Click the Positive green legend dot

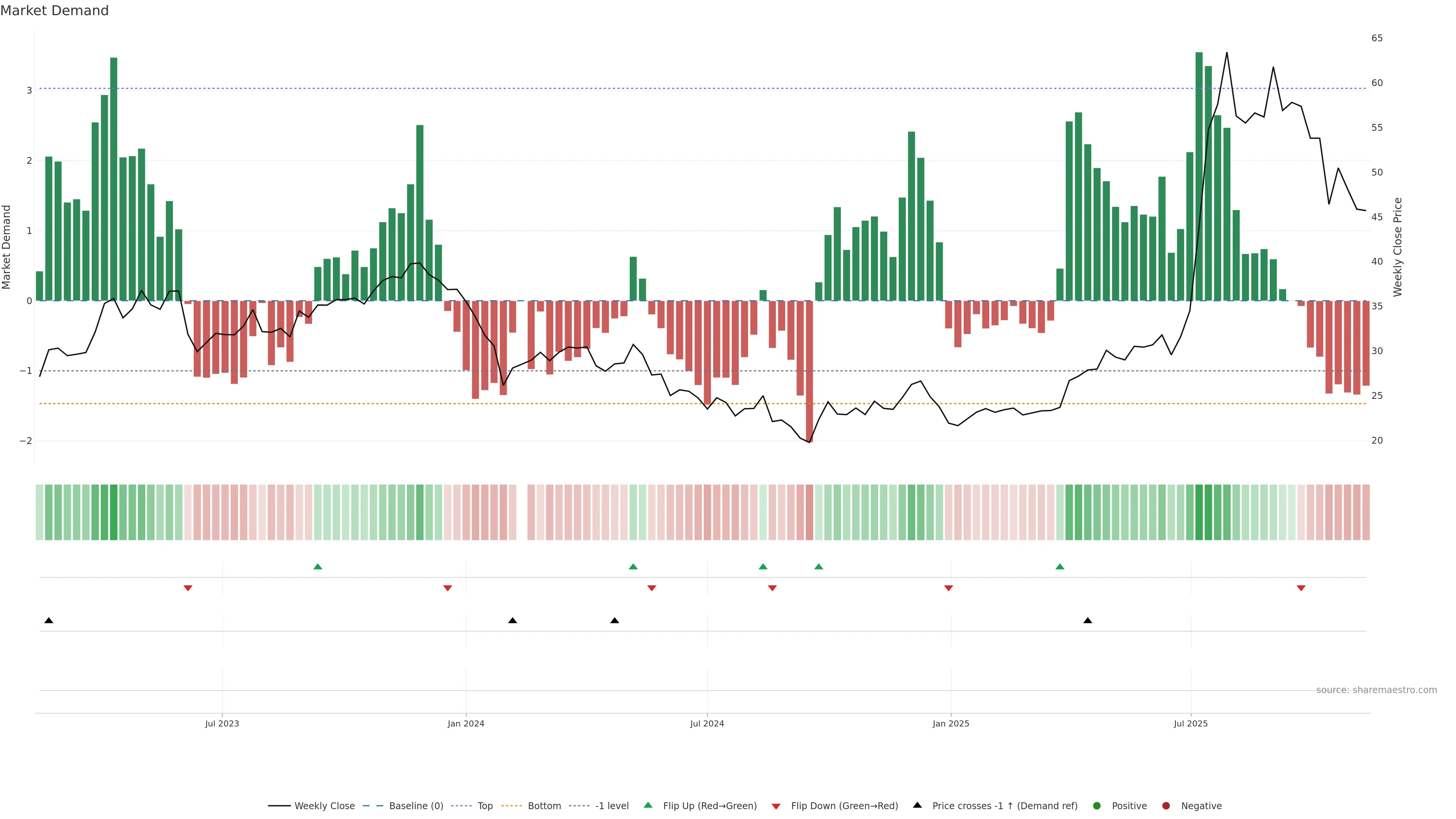coord(1097,806)
